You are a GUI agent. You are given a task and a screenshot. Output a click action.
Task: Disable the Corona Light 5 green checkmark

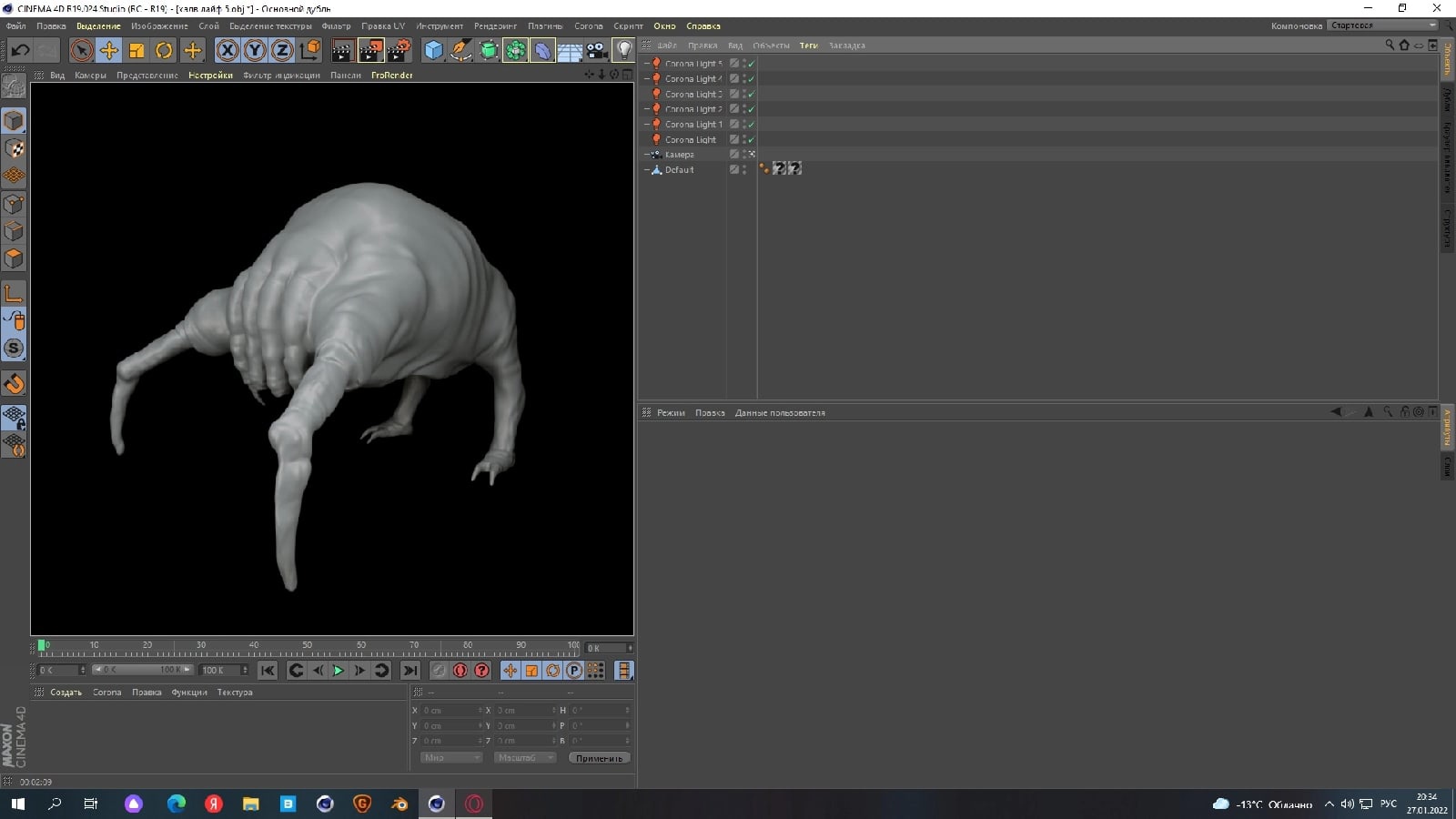752,64
